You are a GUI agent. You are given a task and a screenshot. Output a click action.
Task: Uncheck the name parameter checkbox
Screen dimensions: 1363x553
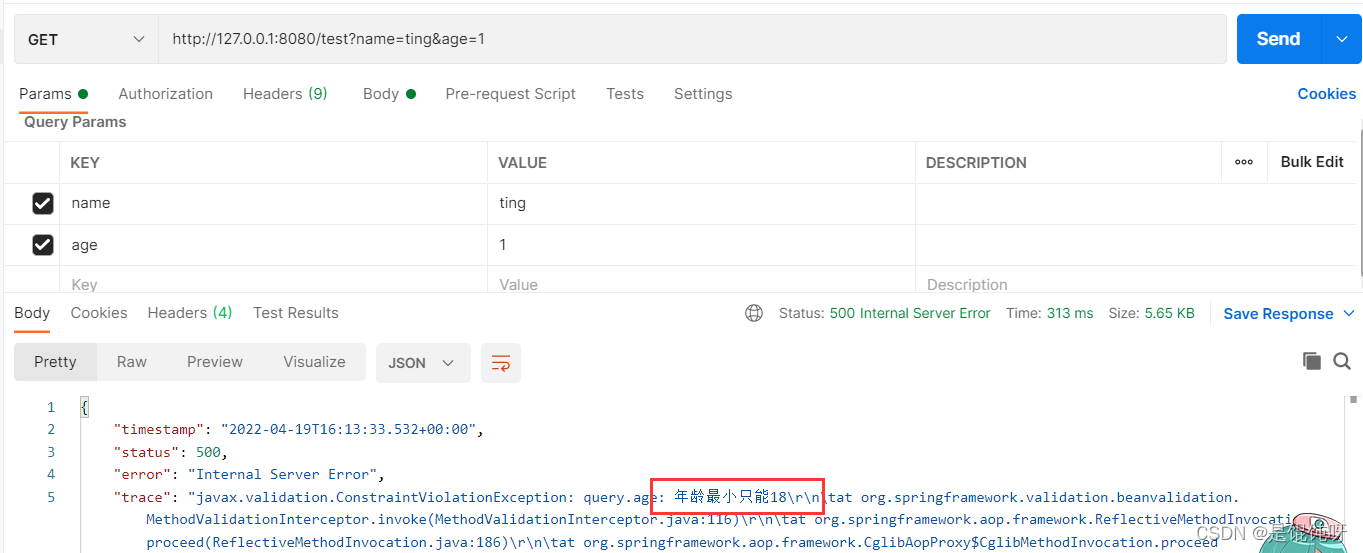coord(43,203)
